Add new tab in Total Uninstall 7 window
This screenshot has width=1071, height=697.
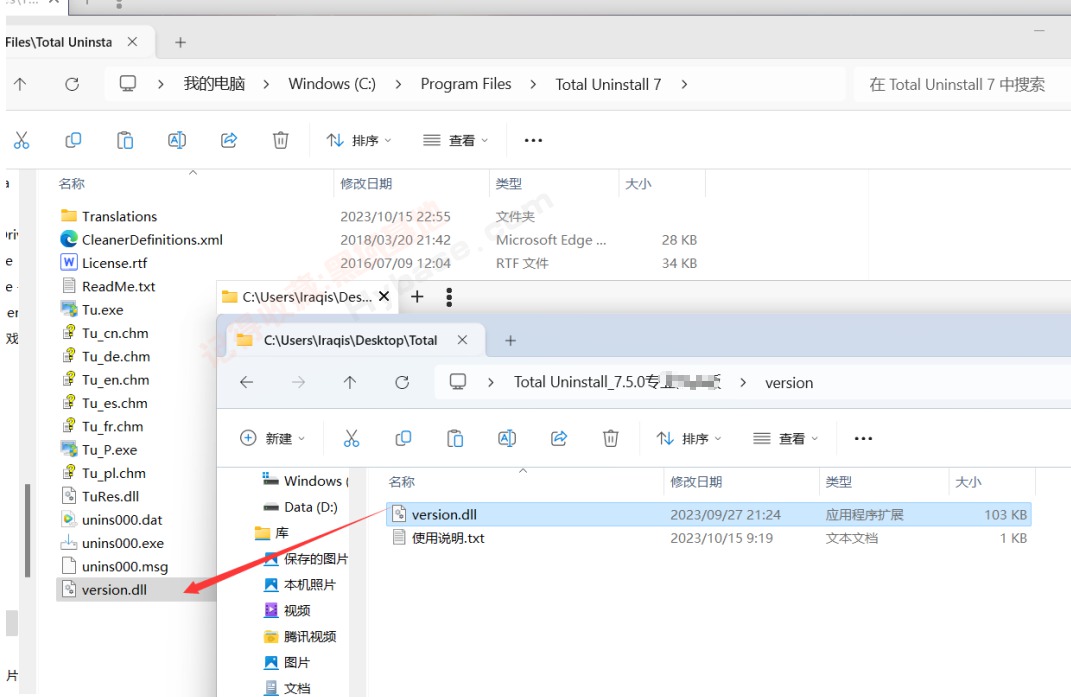click(180, 42)
